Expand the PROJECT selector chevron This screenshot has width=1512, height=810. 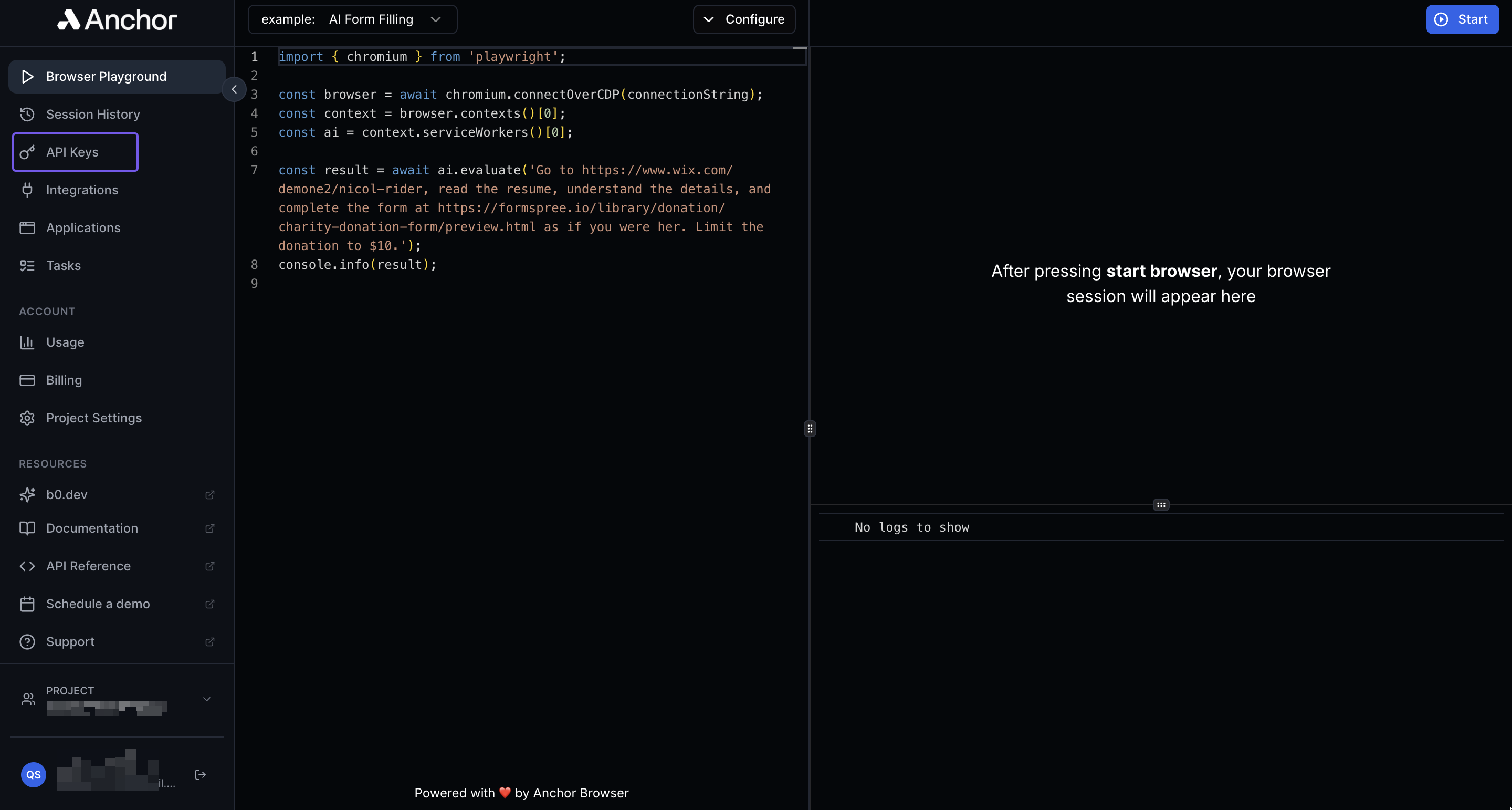(207, 699)
